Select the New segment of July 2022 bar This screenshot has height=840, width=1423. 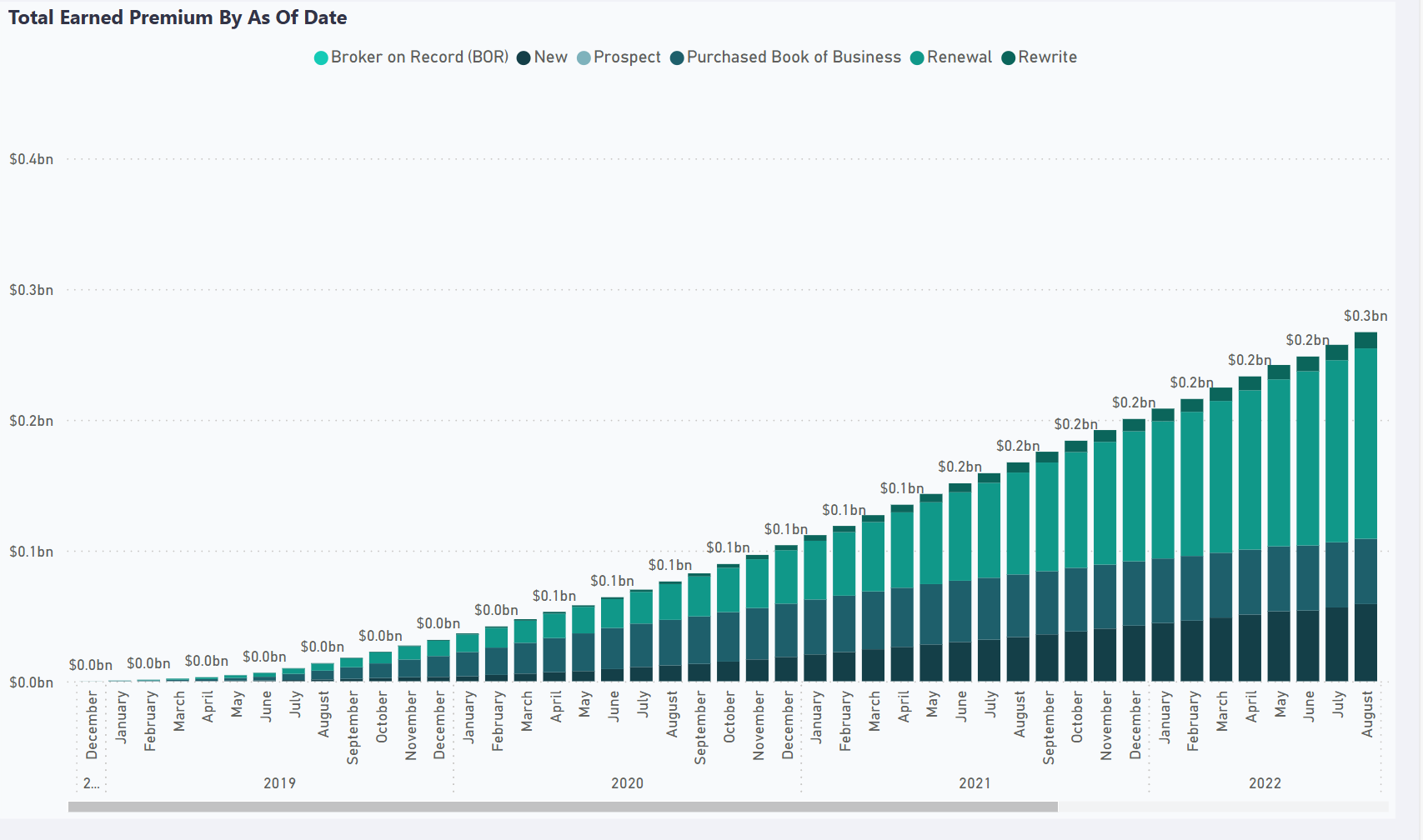(x=1337, y=644)
